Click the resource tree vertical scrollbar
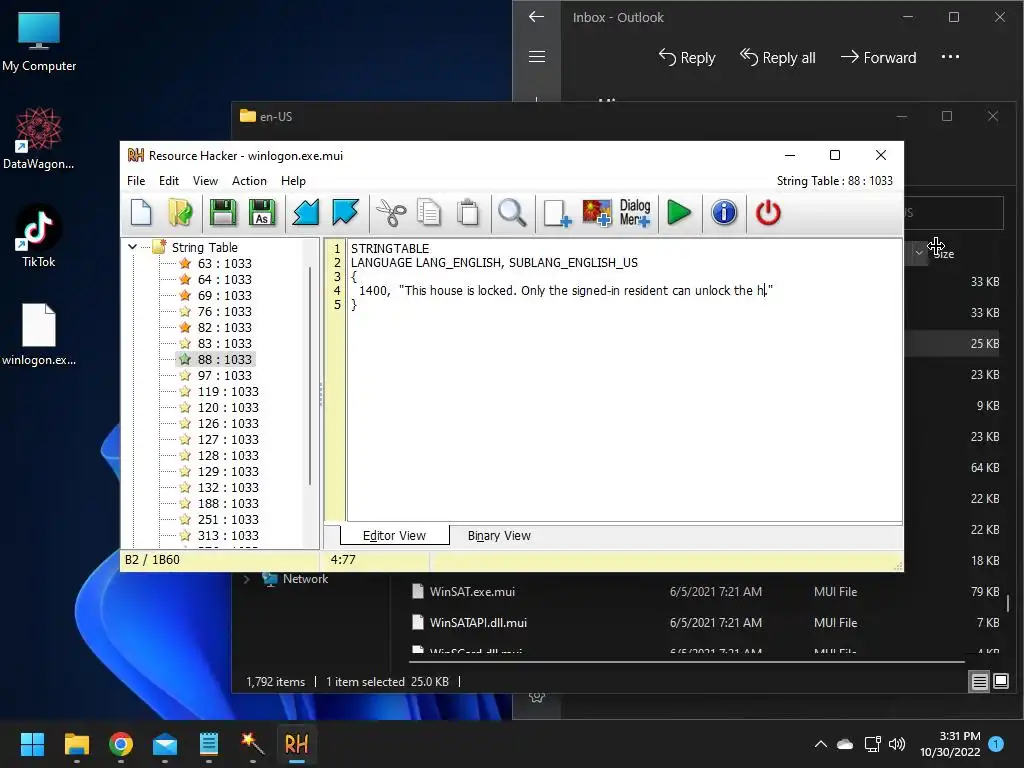The height and width of the screenshot is (768, 1024). 310,376
